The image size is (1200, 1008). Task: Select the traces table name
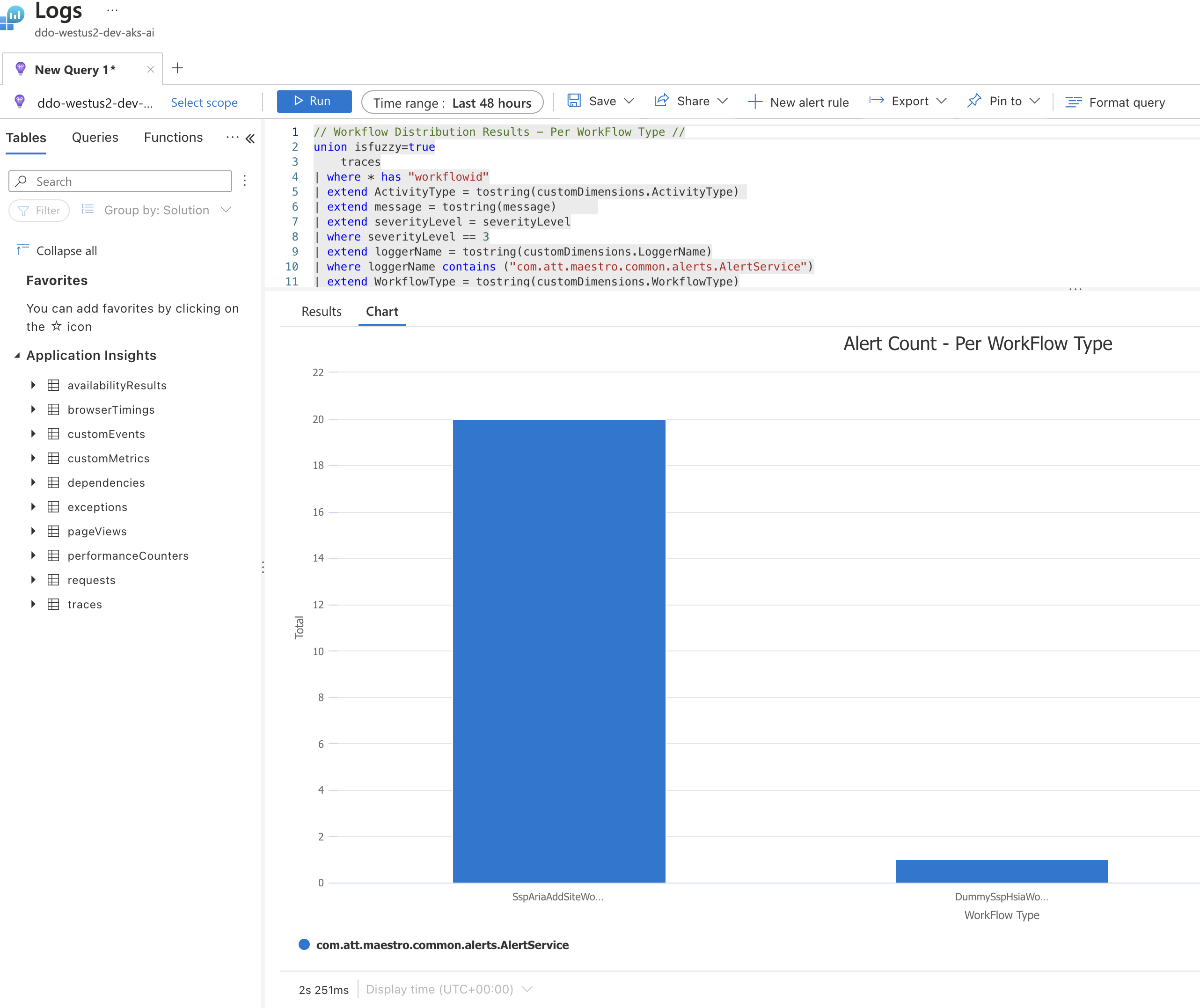(x=85, y=605)
